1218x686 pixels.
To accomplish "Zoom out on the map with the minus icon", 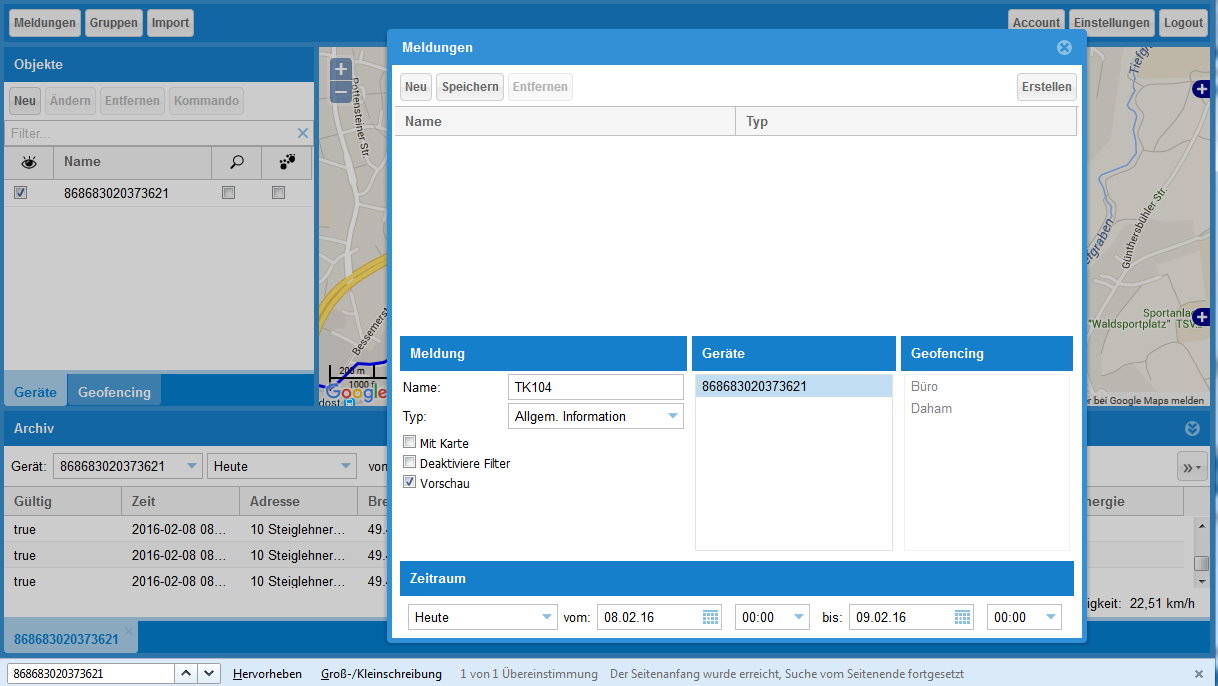I will pos(340,90).
